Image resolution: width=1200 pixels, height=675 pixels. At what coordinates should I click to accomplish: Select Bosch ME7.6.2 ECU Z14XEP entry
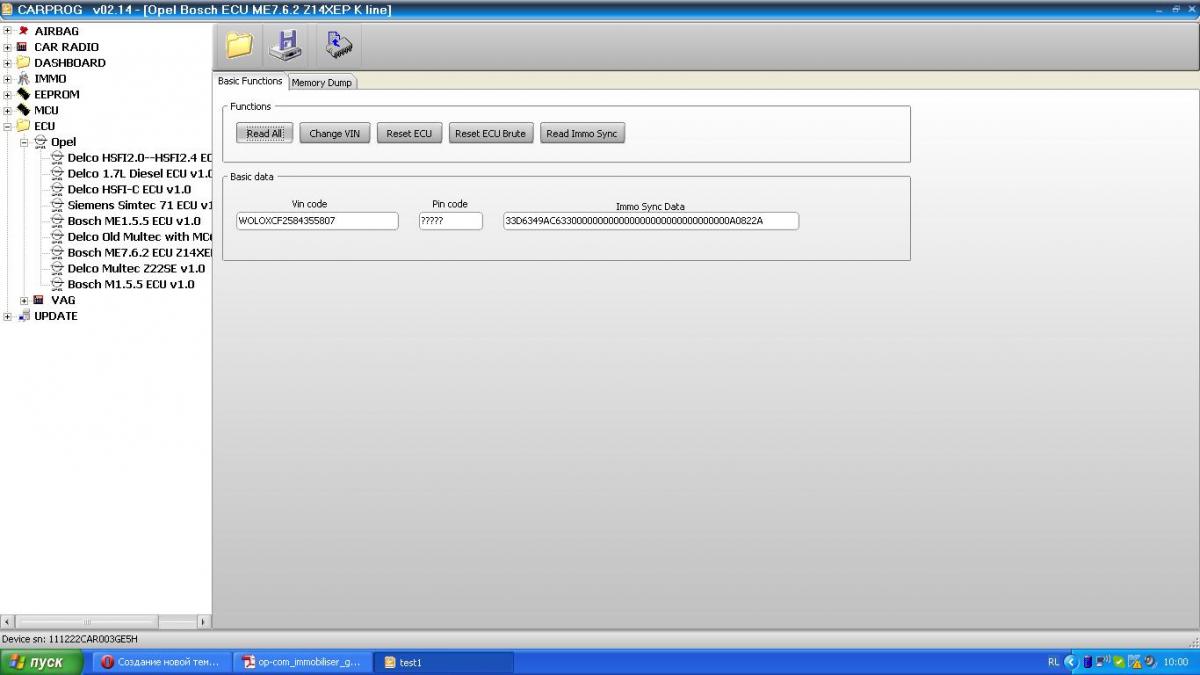(140, 253)
